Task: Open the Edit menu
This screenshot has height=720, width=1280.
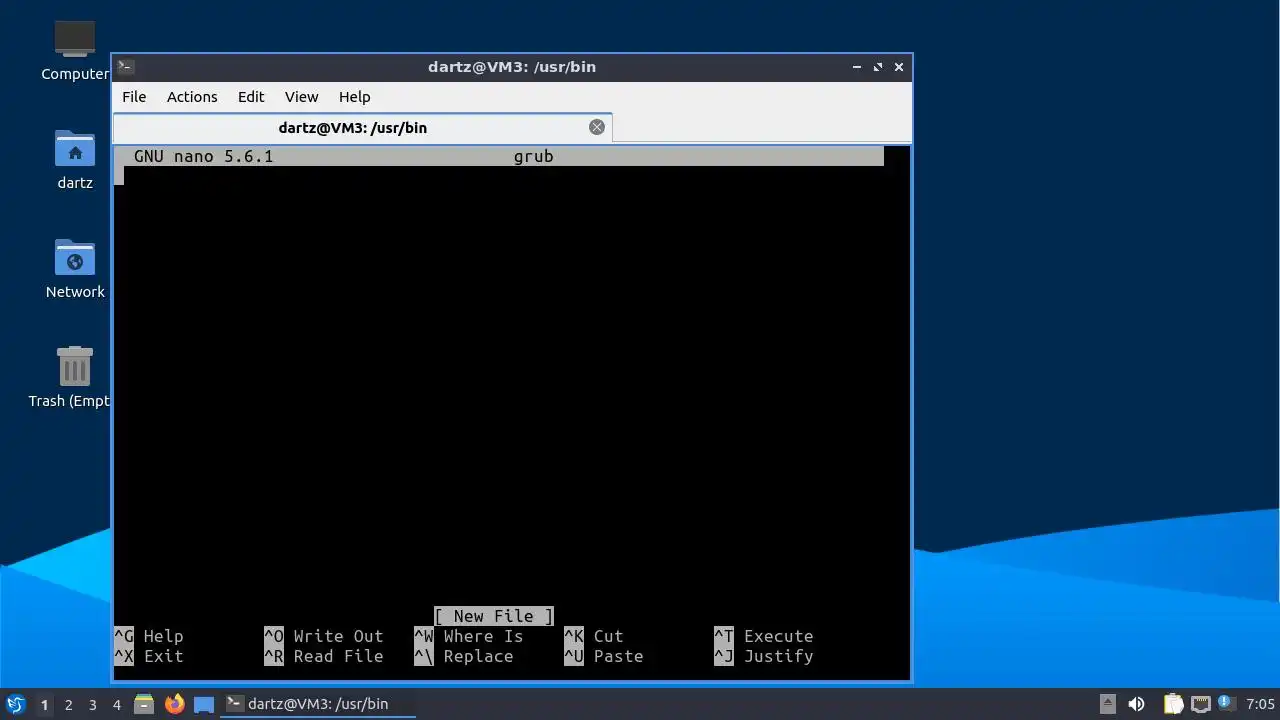Action: click(x=251, y=97)
